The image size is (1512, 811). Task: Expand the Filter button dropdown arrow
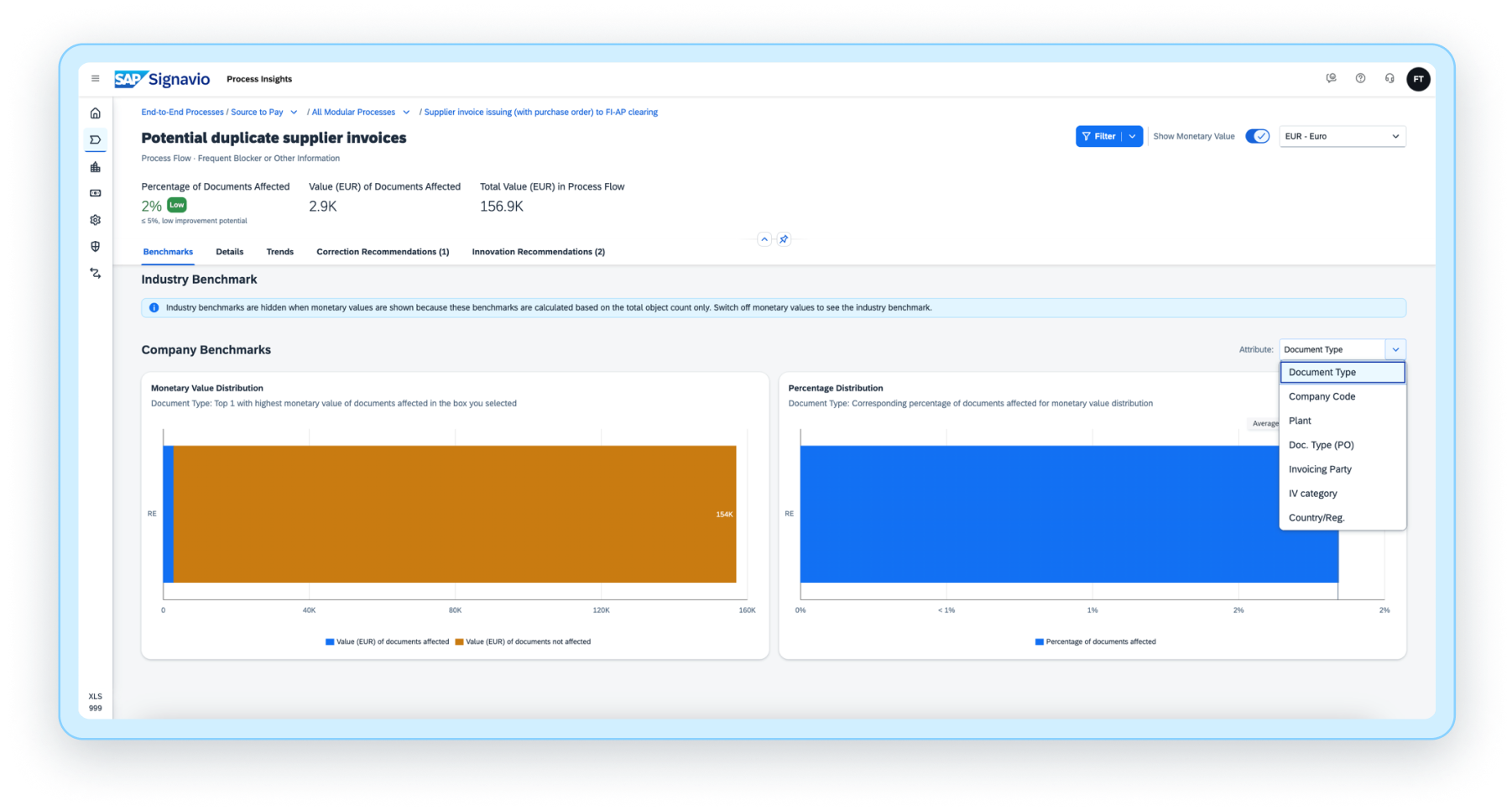pos(1133,136)
